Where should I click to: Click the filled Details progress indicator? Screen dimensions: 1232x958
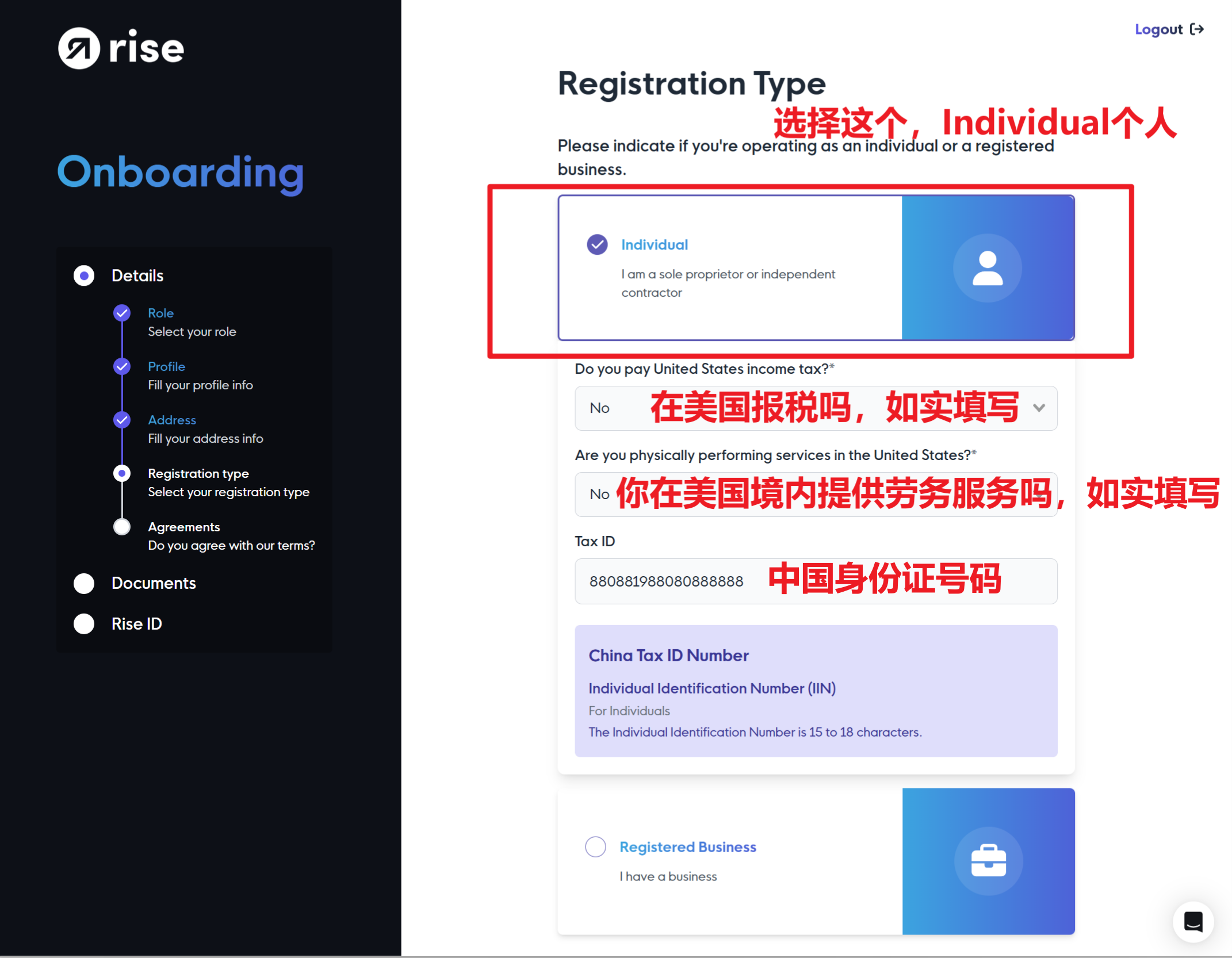84,275
